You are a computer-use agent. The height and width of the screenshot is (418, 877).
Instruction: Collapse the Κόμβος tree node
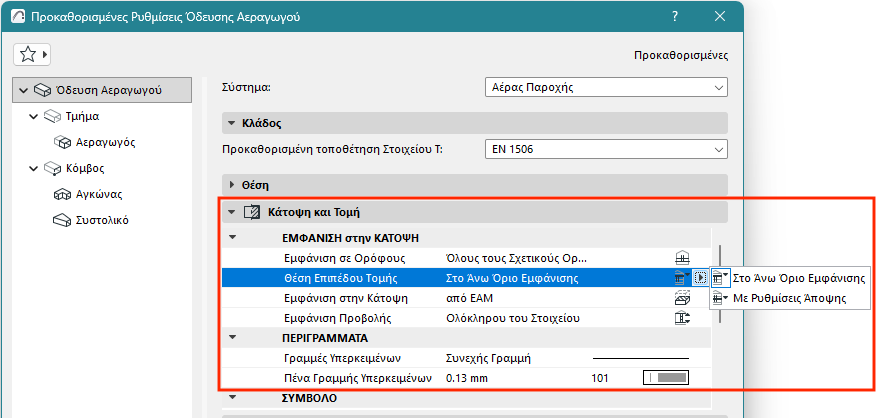pos(34,168)
